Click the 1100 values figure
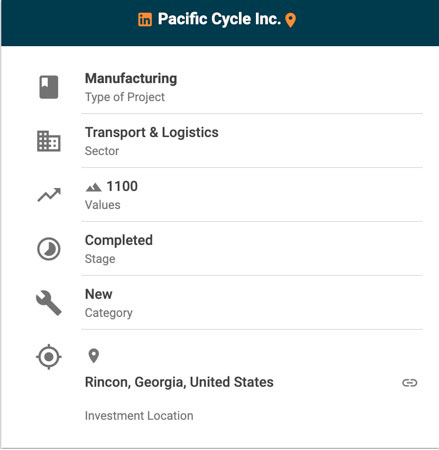This screenshot has height=450, width=439. [x=122, y=186]
